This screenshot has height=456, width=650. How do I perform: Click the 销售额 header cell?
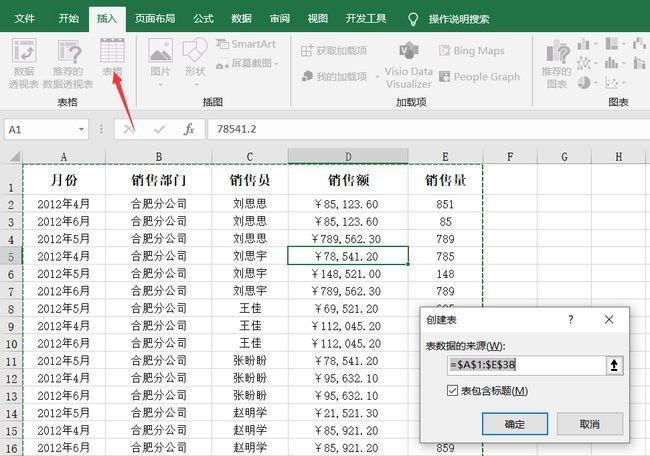point(348,179)
